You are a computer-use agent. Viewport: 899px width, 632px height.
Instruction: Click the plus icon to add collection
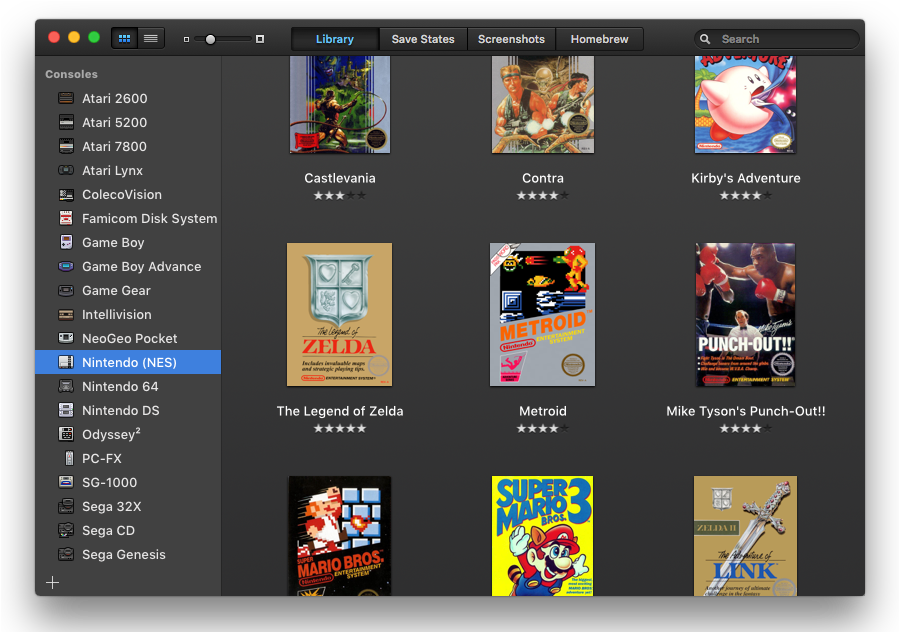(53, 582)
